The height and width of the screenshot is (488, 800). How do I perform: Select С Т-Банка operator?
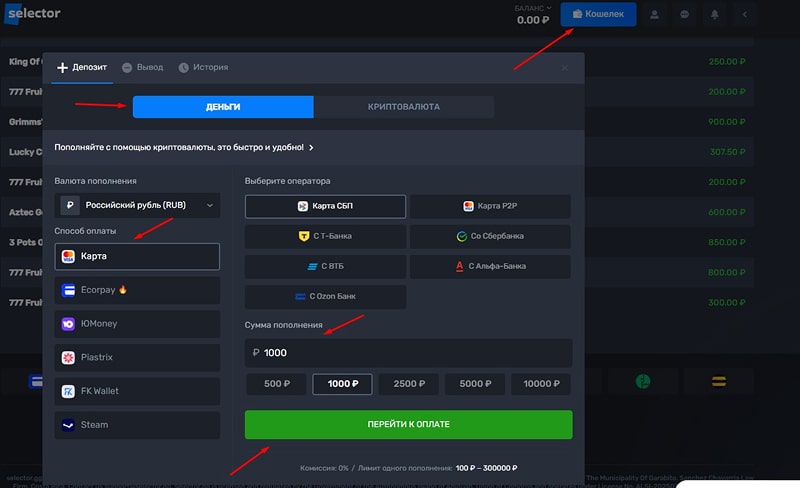(326, 236)
